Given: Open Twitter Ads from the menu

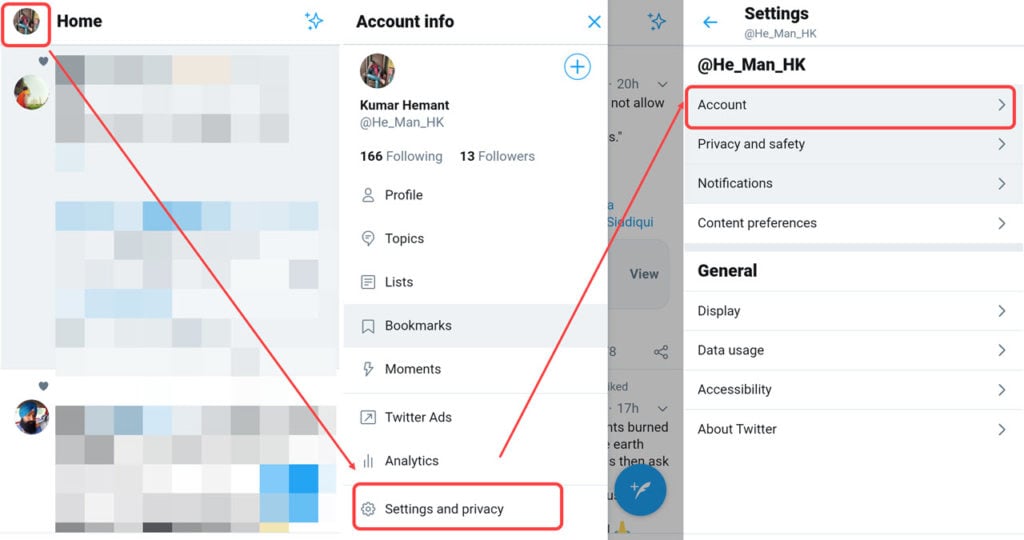Looking at the screenshot, I should pyautogui.click(x=475, y=417).
